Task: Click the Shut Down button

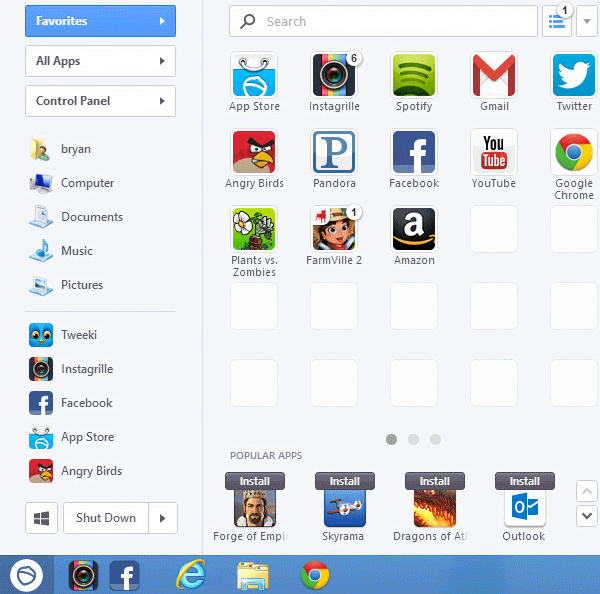Action: point(106,518)
